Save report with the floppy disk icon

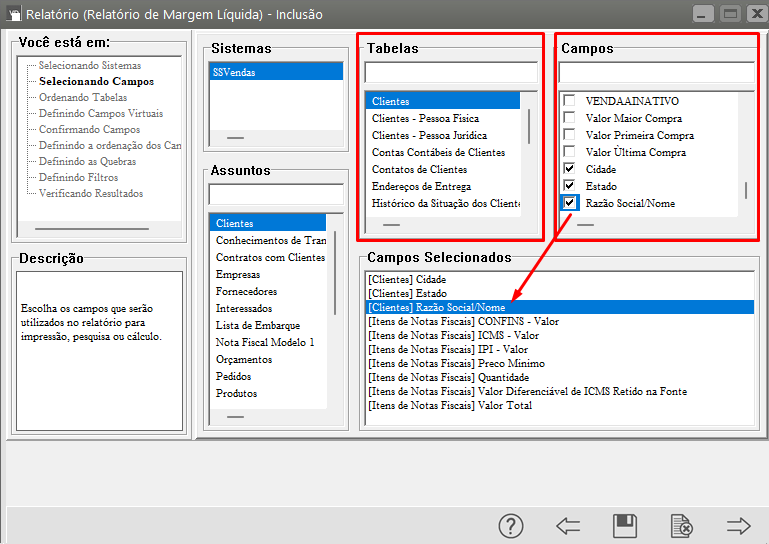point(625,525)
